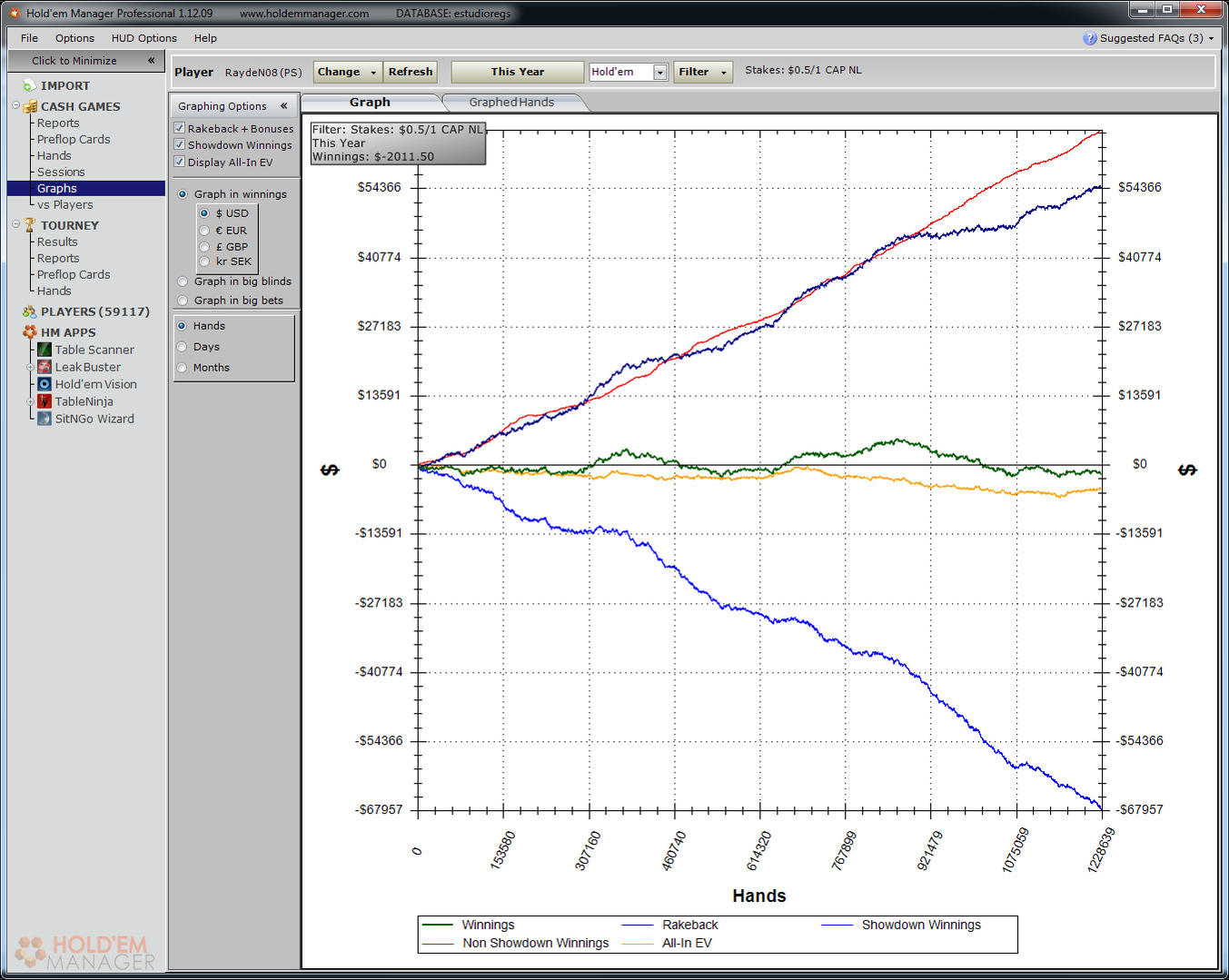The height and width of the screenshot is (980, 1229).
Task: Click Showdown Winnings blue legend line
Action: click(838, 925)
